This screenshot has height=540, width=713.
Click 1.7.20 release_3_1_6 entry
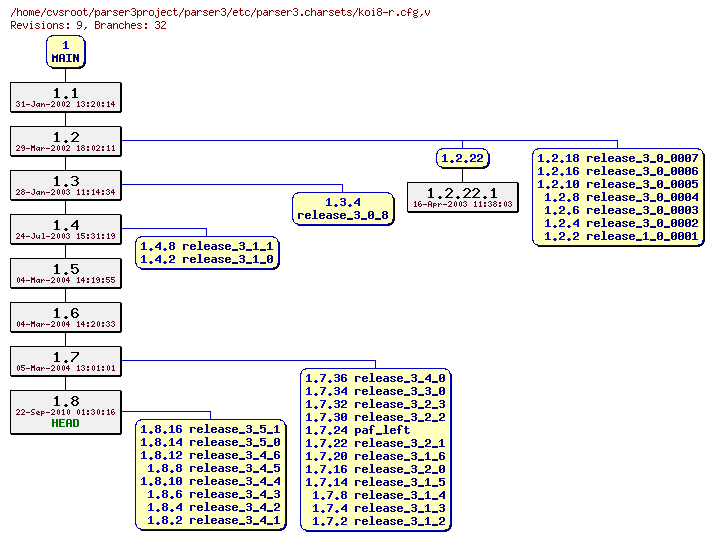point(376,456)
